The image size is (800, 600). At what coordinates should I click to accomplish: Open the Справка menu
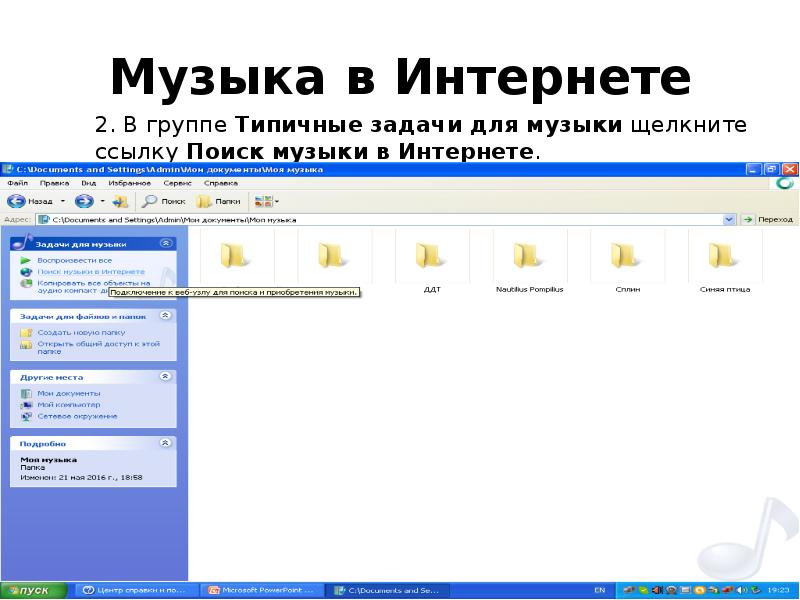pyautogui.click(x=220, y=183)
